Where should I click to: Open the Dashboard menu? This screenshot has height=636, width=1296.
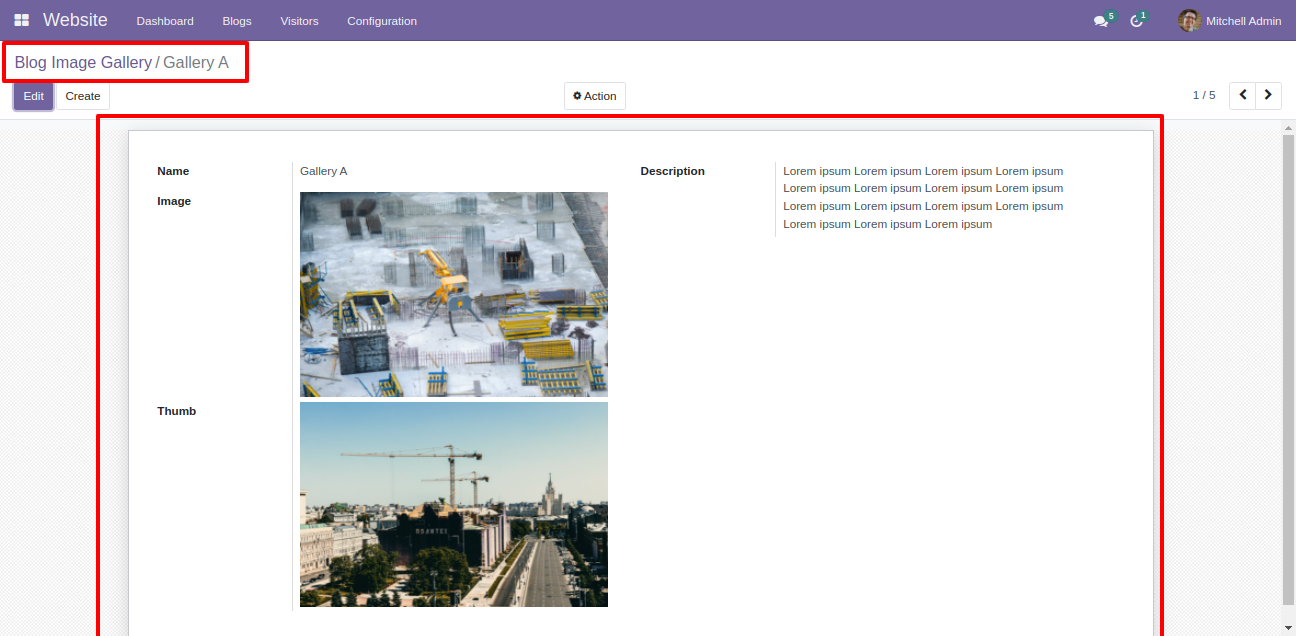pos(165,21)
